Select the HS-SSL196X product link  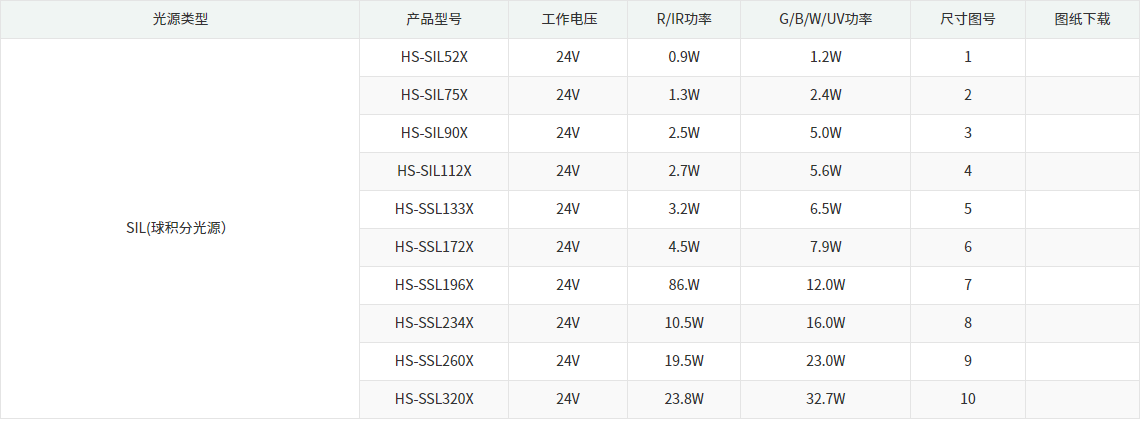434,285
